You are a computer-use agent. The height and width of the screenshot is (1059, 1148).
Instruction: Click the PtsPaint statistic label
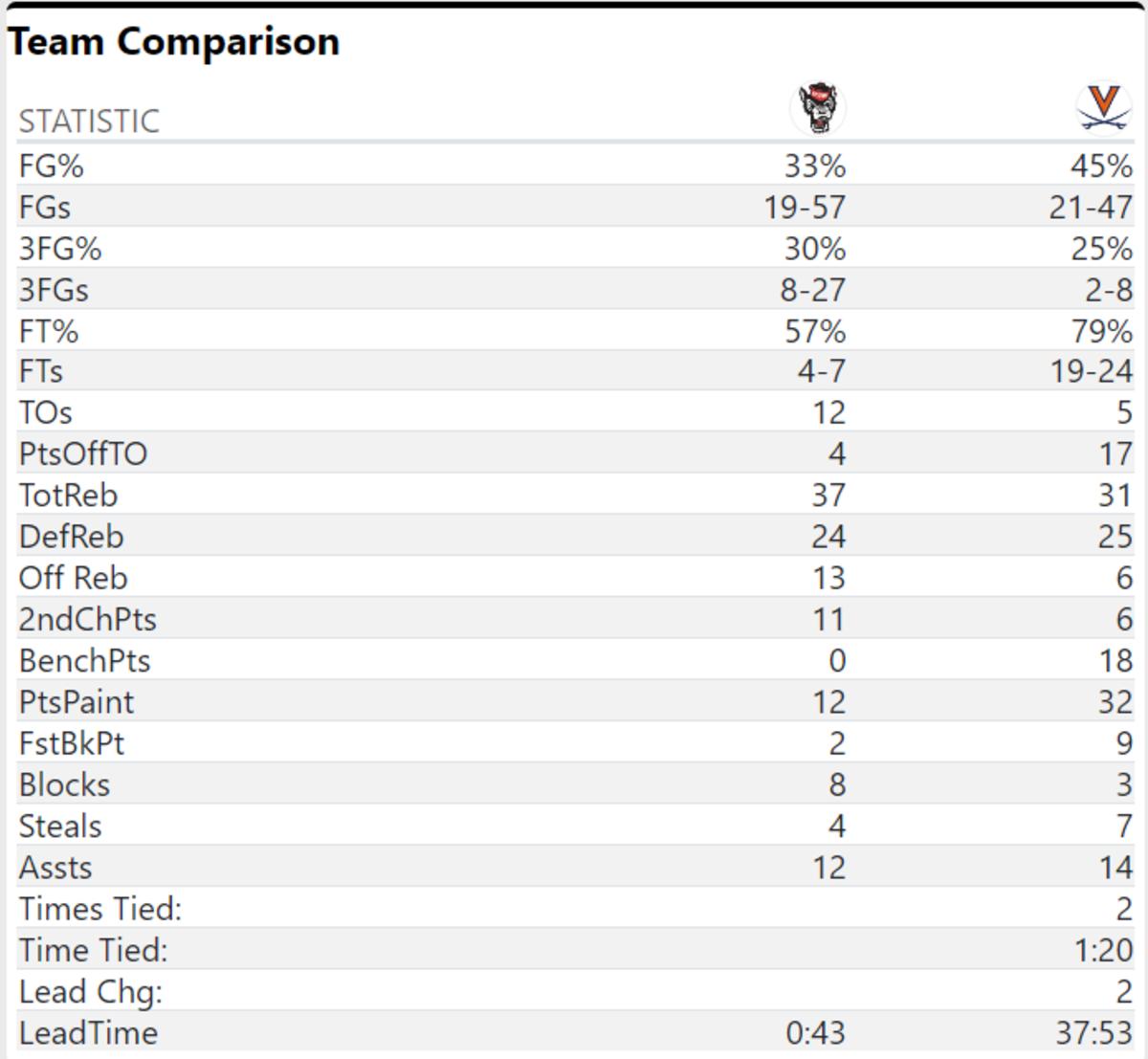click(x=77, y=702)
